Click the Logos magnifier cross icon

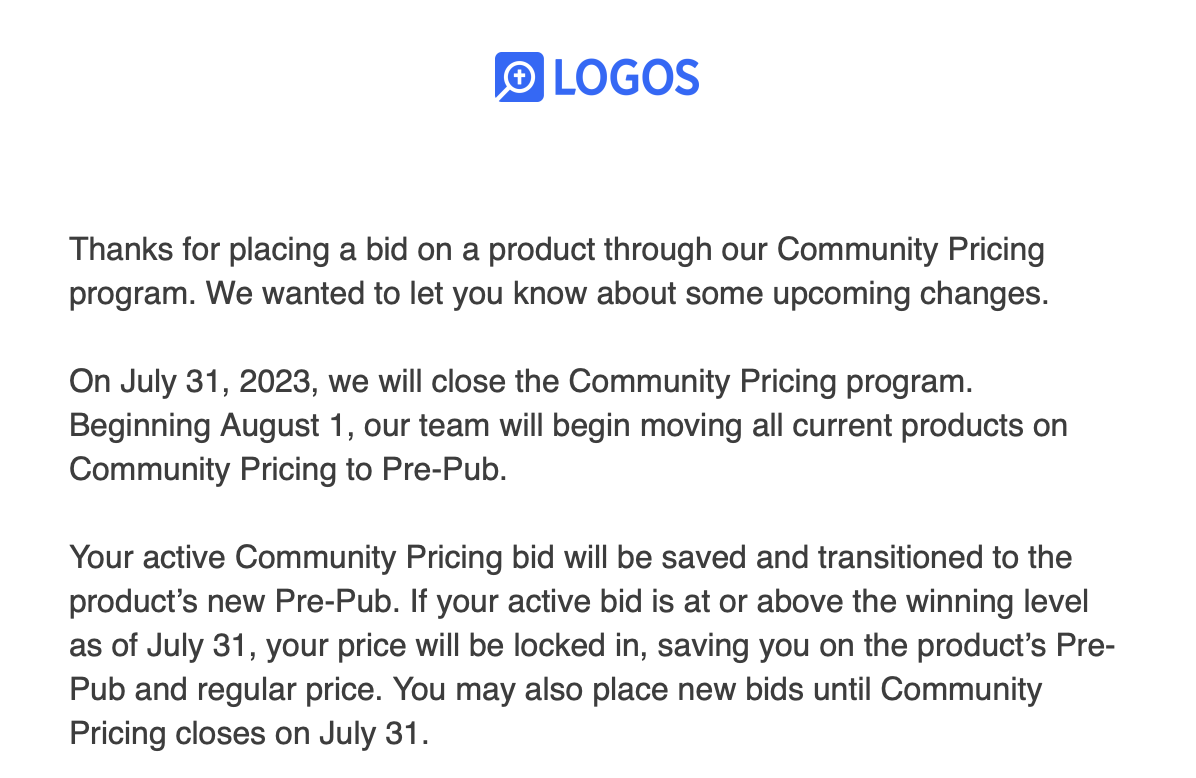click(x=519, y=77)
